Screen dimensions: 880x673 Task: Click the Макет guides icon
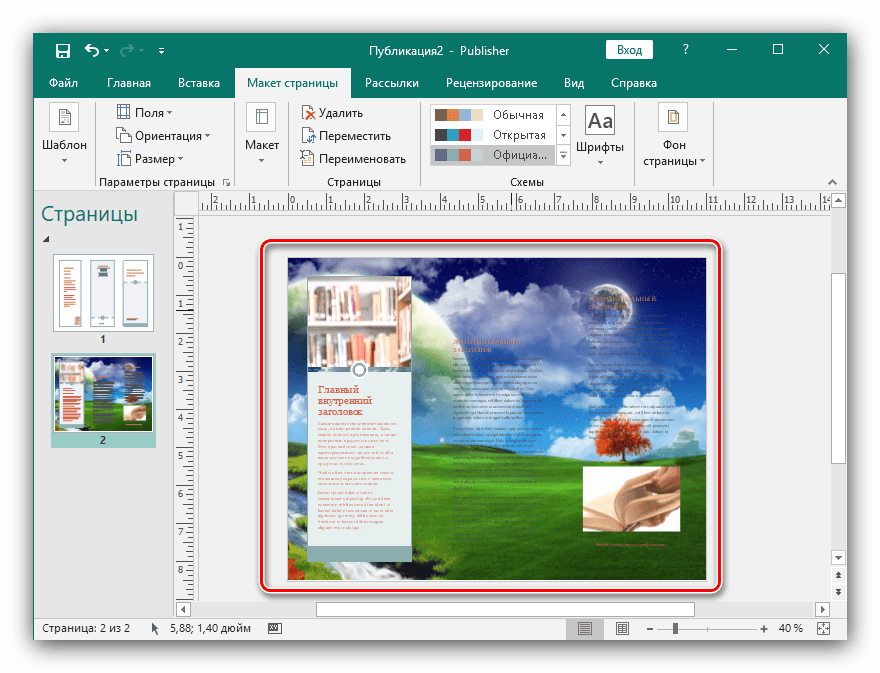pyautogui.click(x=261, y=118)
